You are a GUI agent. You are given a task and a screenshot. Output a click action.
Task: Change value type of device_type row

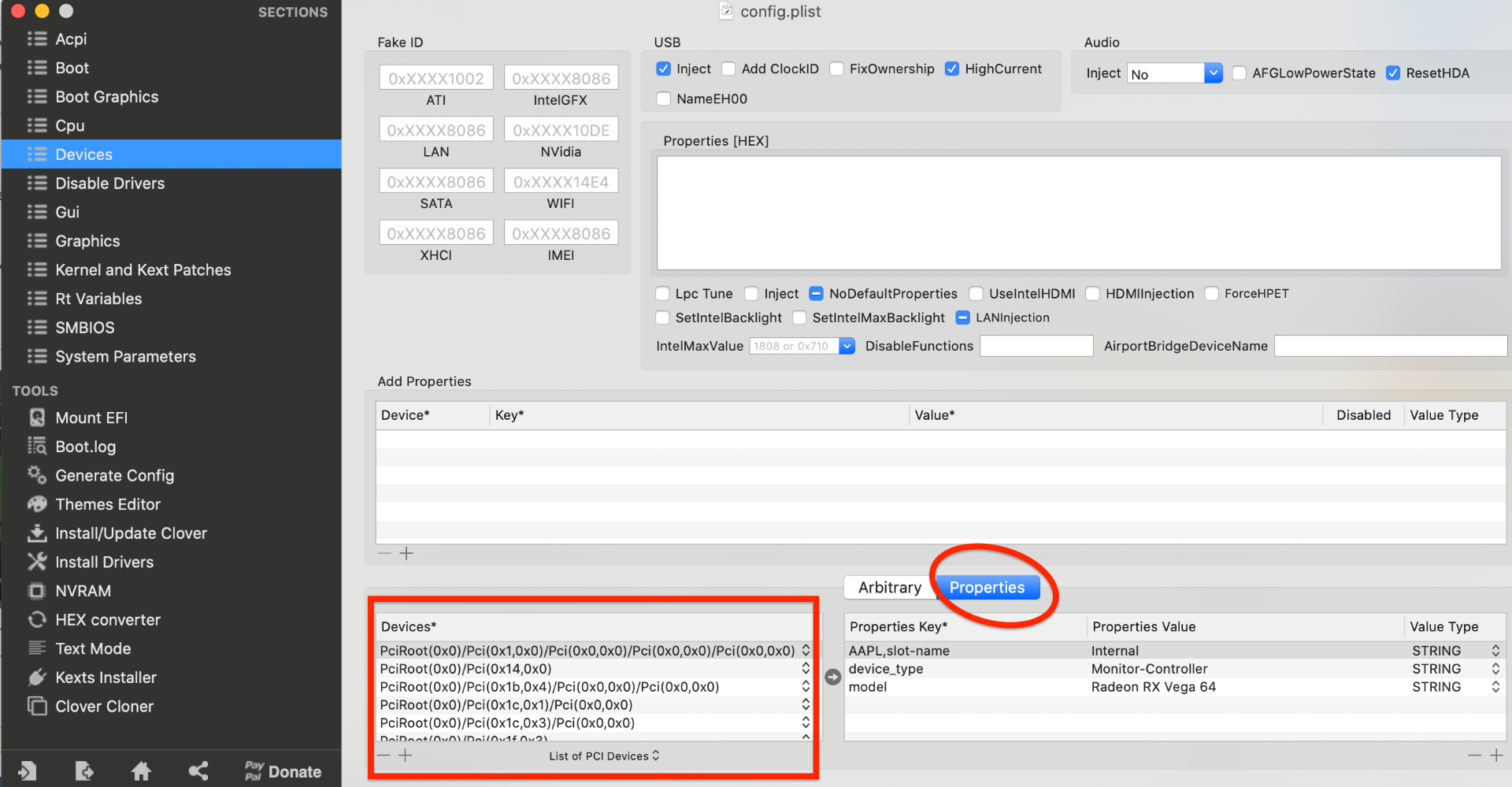tap(1495, 669)
